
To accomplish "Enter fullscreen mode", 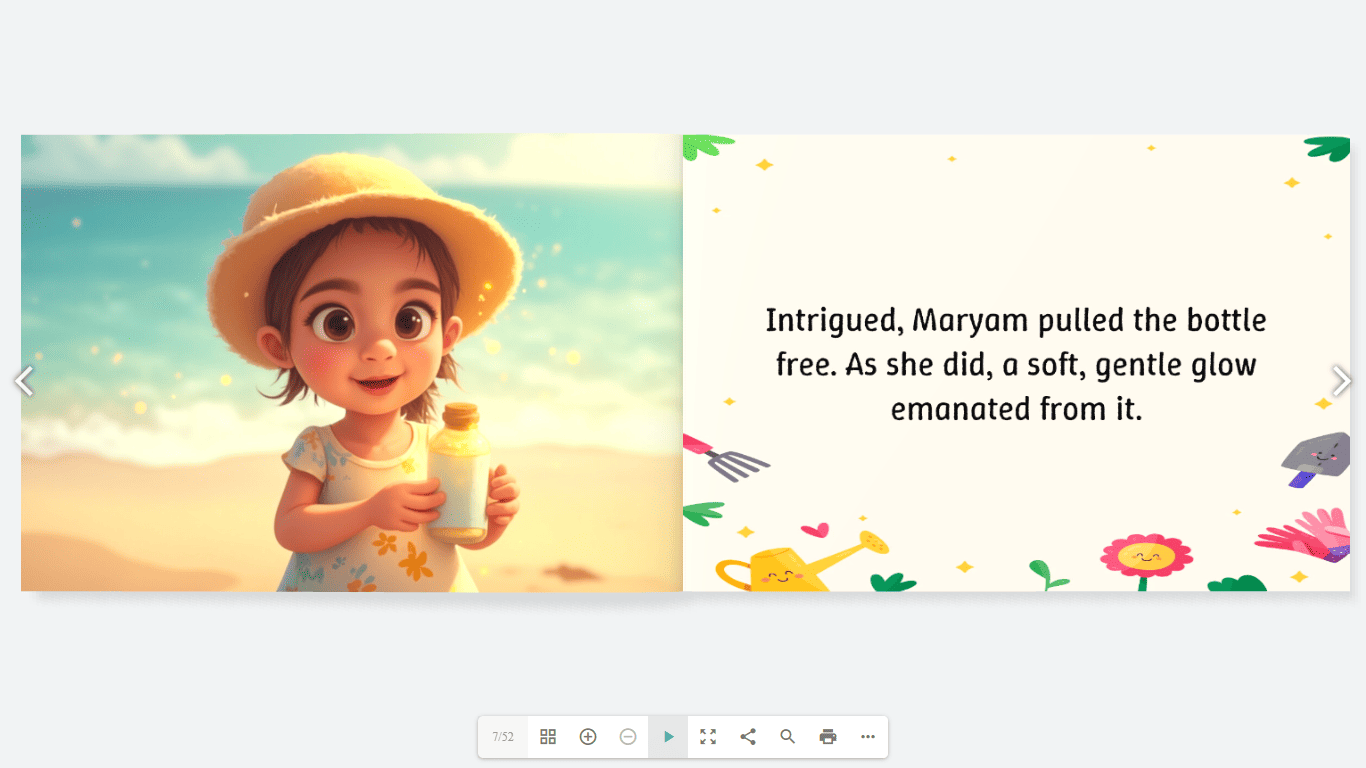I will (x=708, y=737).
